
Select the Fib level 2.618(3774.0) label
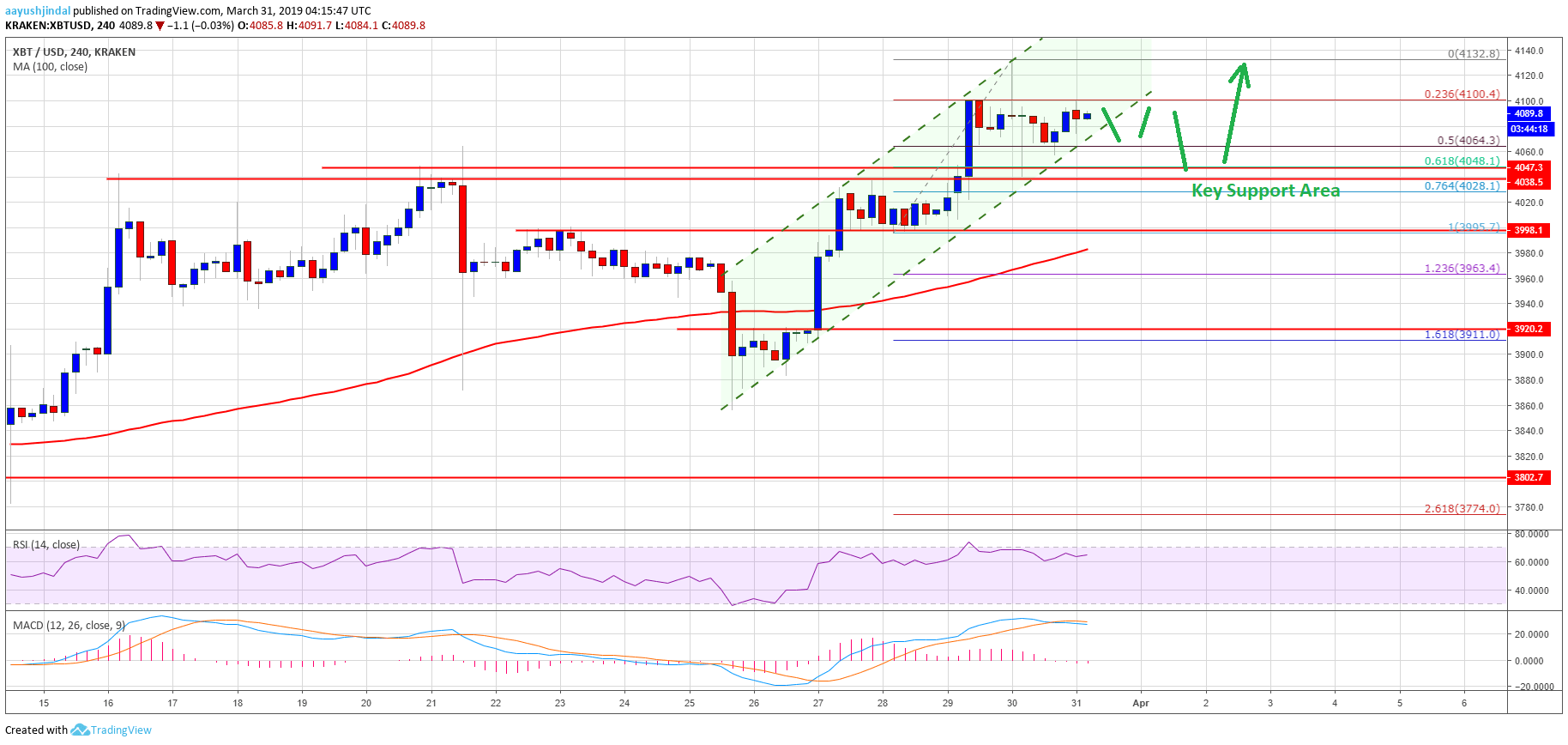point(1462,509)
